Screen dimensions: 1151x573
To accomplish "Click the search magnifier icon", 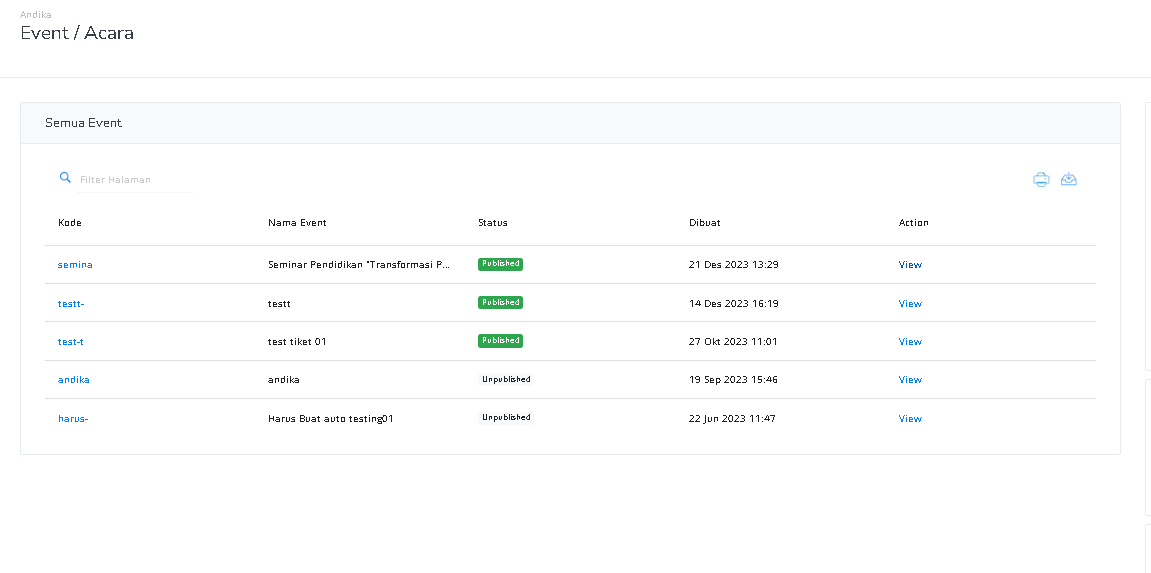I will [x=65, y=178].
